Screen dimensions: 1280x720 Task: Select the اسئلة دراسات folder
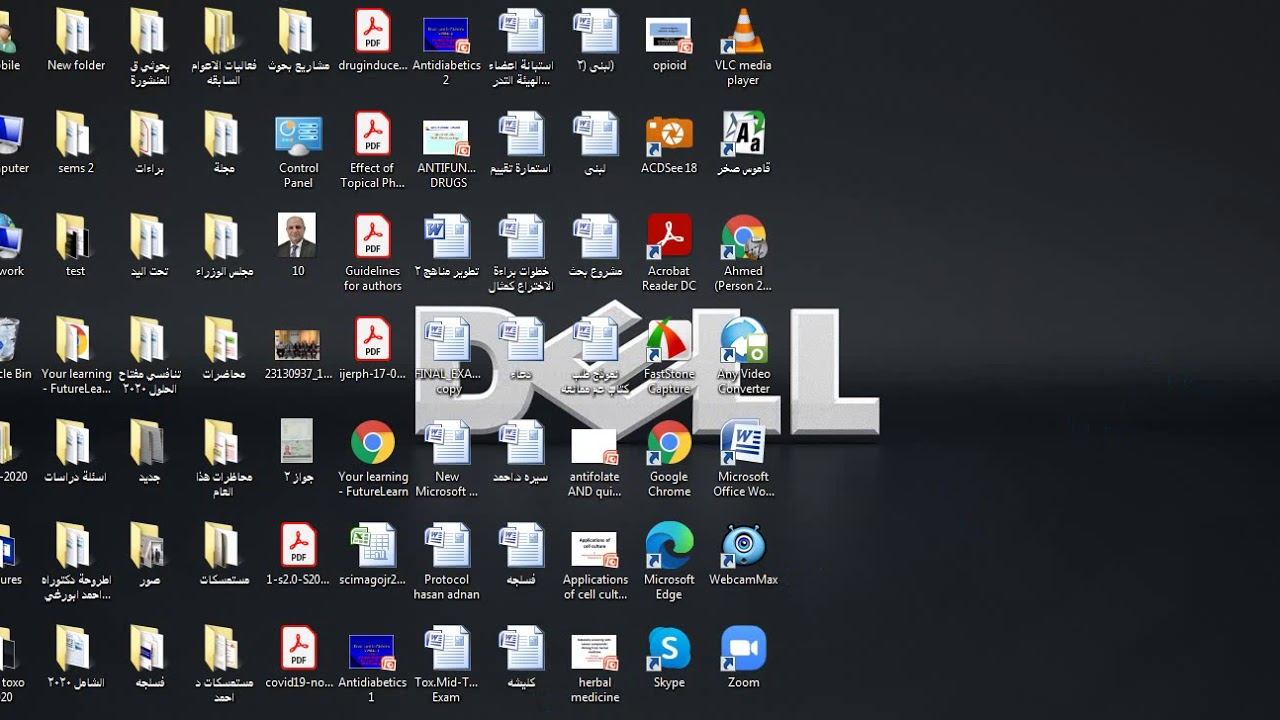(76, 452)
